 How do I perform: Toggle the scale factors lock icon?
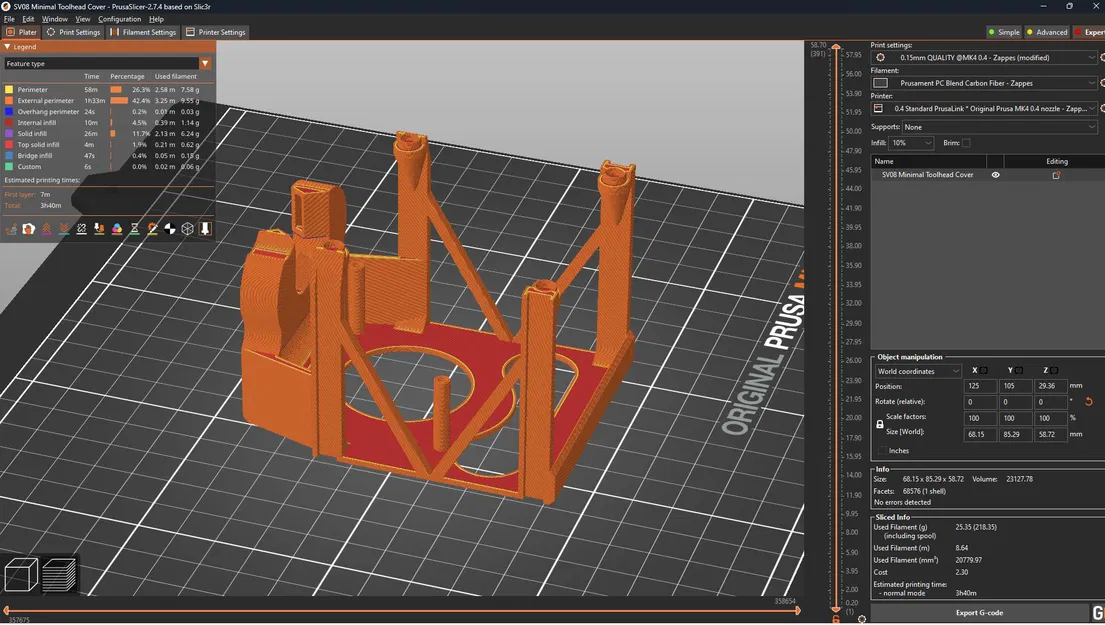[879, 424]
